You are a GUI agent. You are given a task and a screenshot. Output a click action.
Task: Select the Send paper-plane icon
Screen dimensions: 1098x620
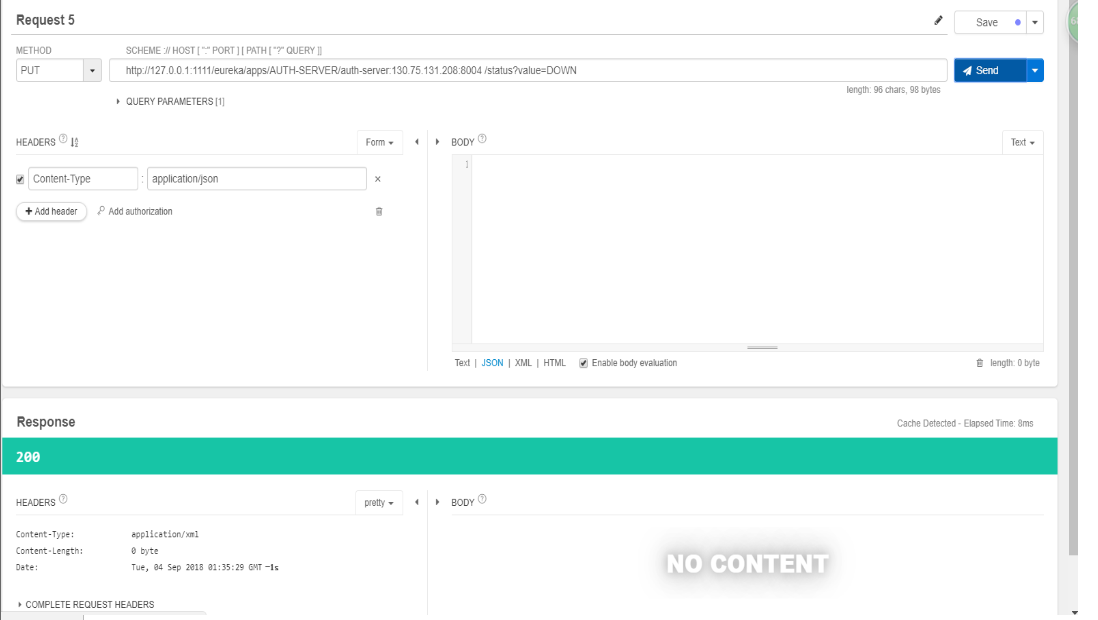tap(968, 69)
